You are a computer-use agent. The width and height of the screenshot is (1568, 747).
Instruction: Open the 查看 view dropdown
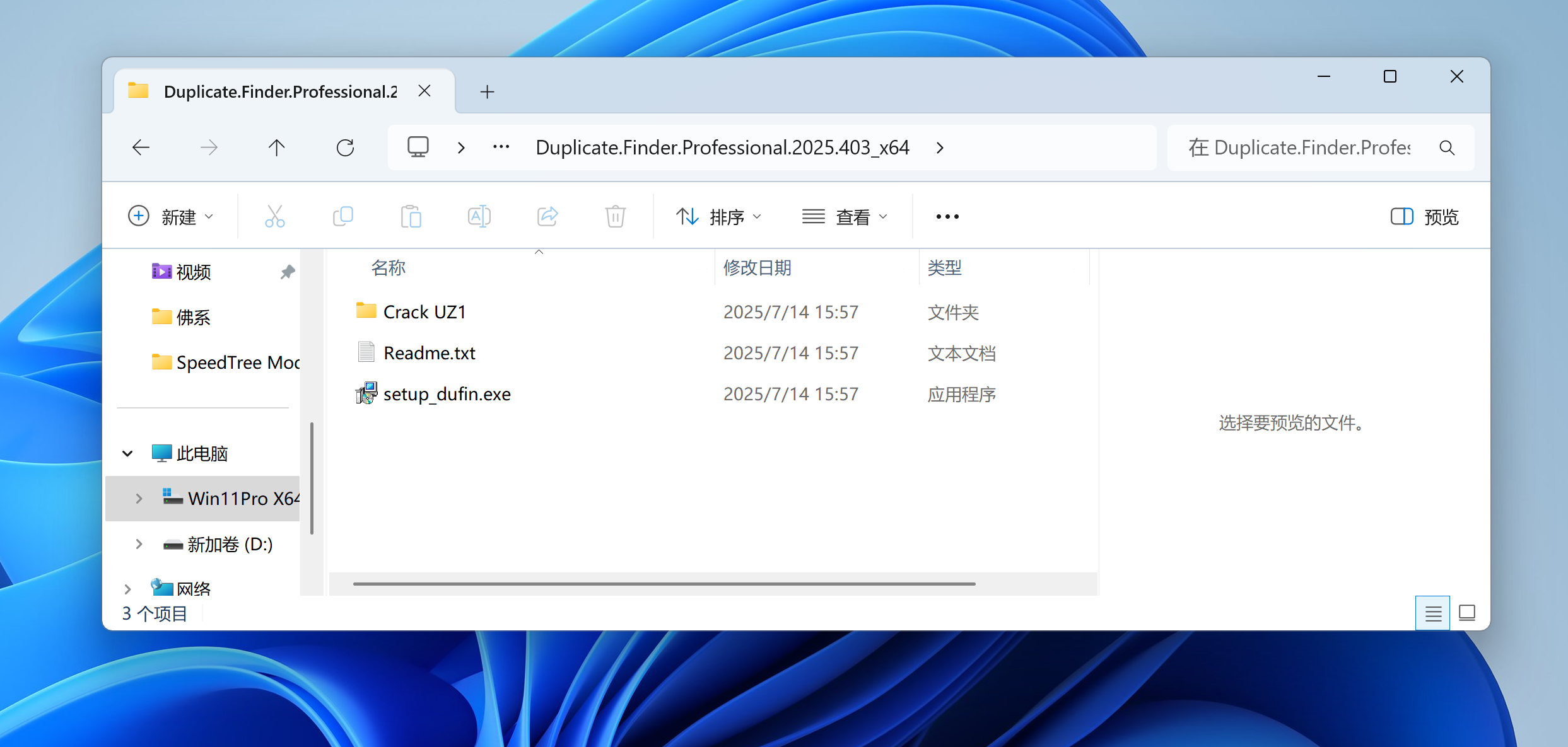(845, 216)
